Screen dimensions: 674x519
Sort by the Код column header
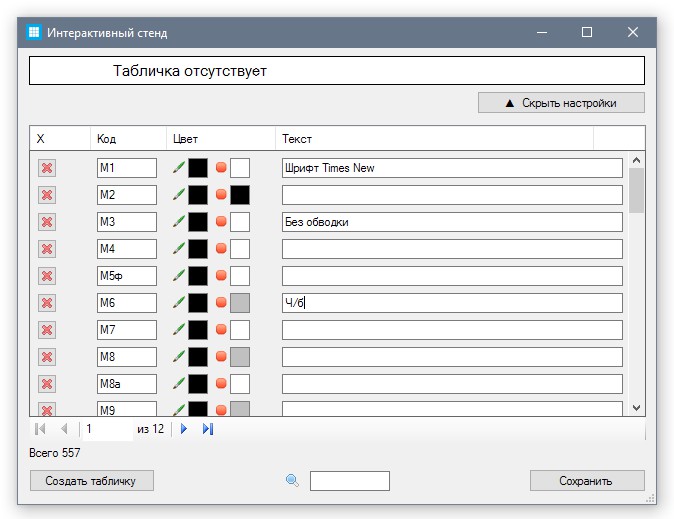pos(127,138)
